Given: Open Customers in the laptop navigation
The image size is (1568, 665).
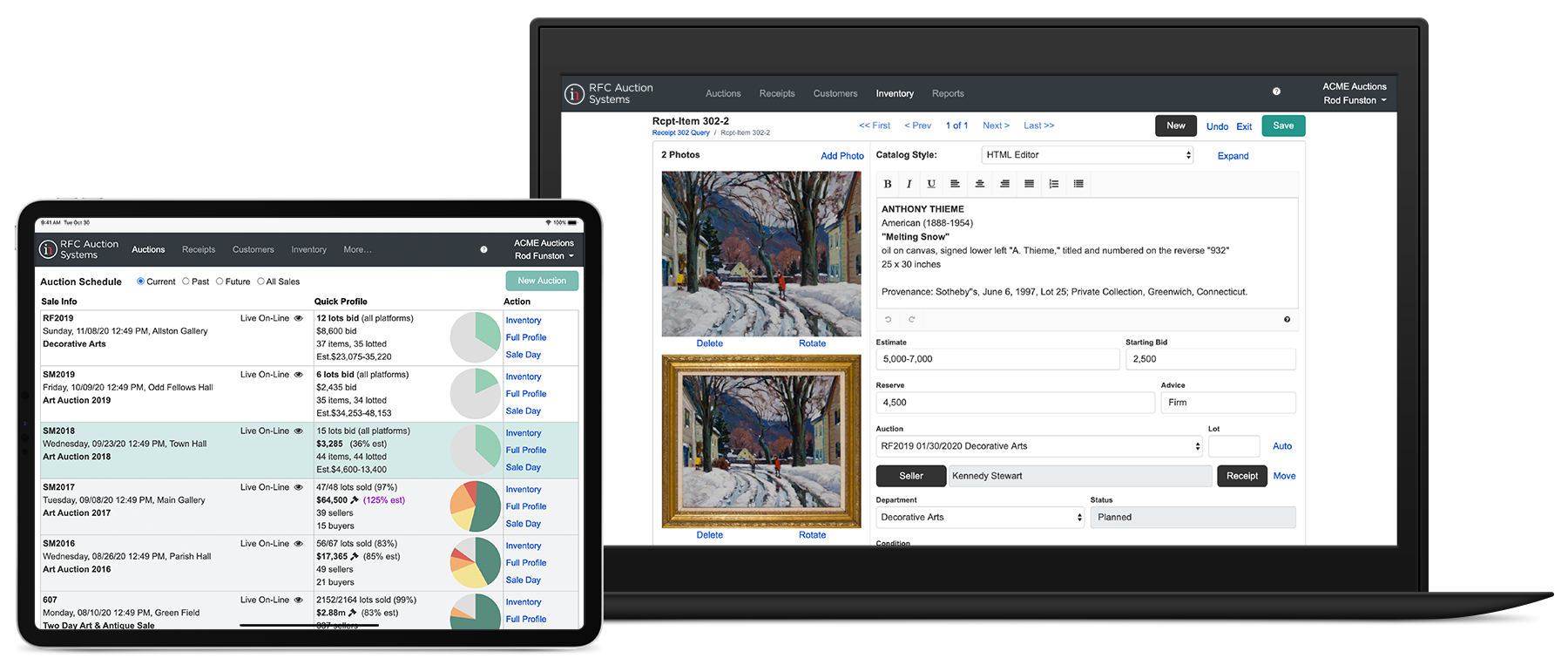Looking at the screenshot, I should click(x=835, y=93).
